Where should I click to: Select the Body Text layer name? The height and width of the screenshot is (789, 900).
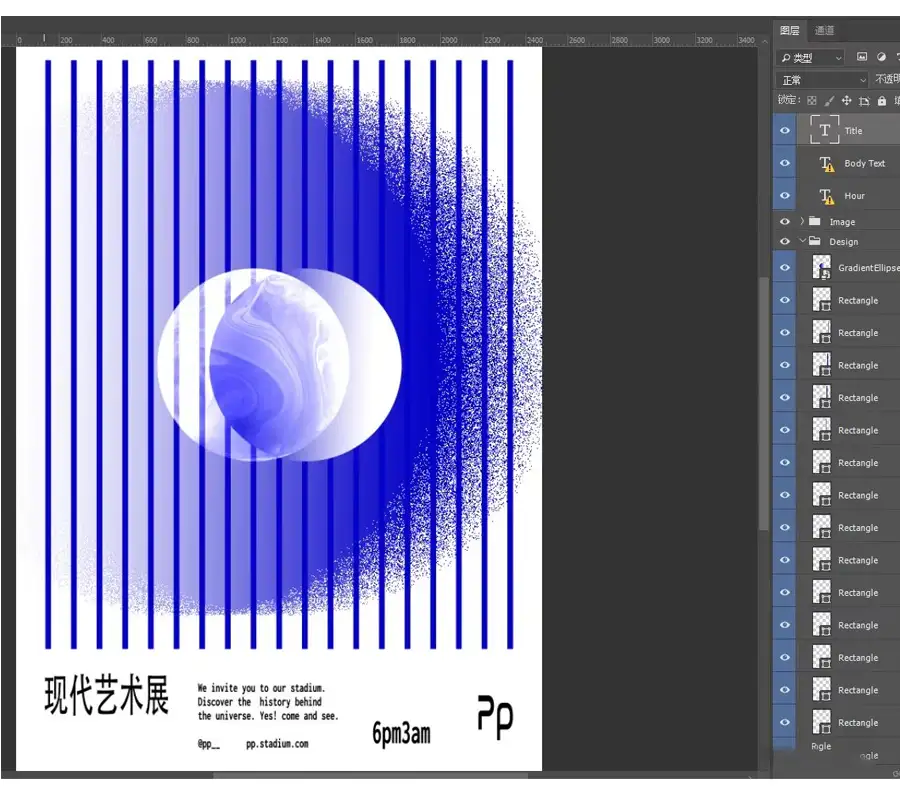(x=864, y=164)
